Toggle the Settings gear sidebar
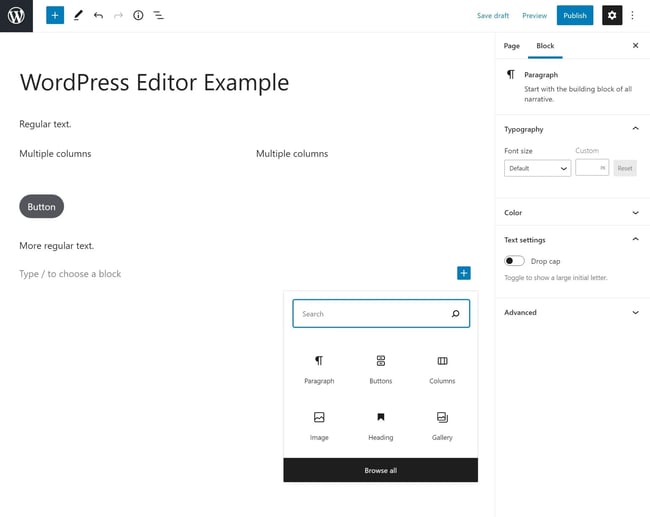The width and height of the screenshot is (650, 517). (x=611, y=15)
